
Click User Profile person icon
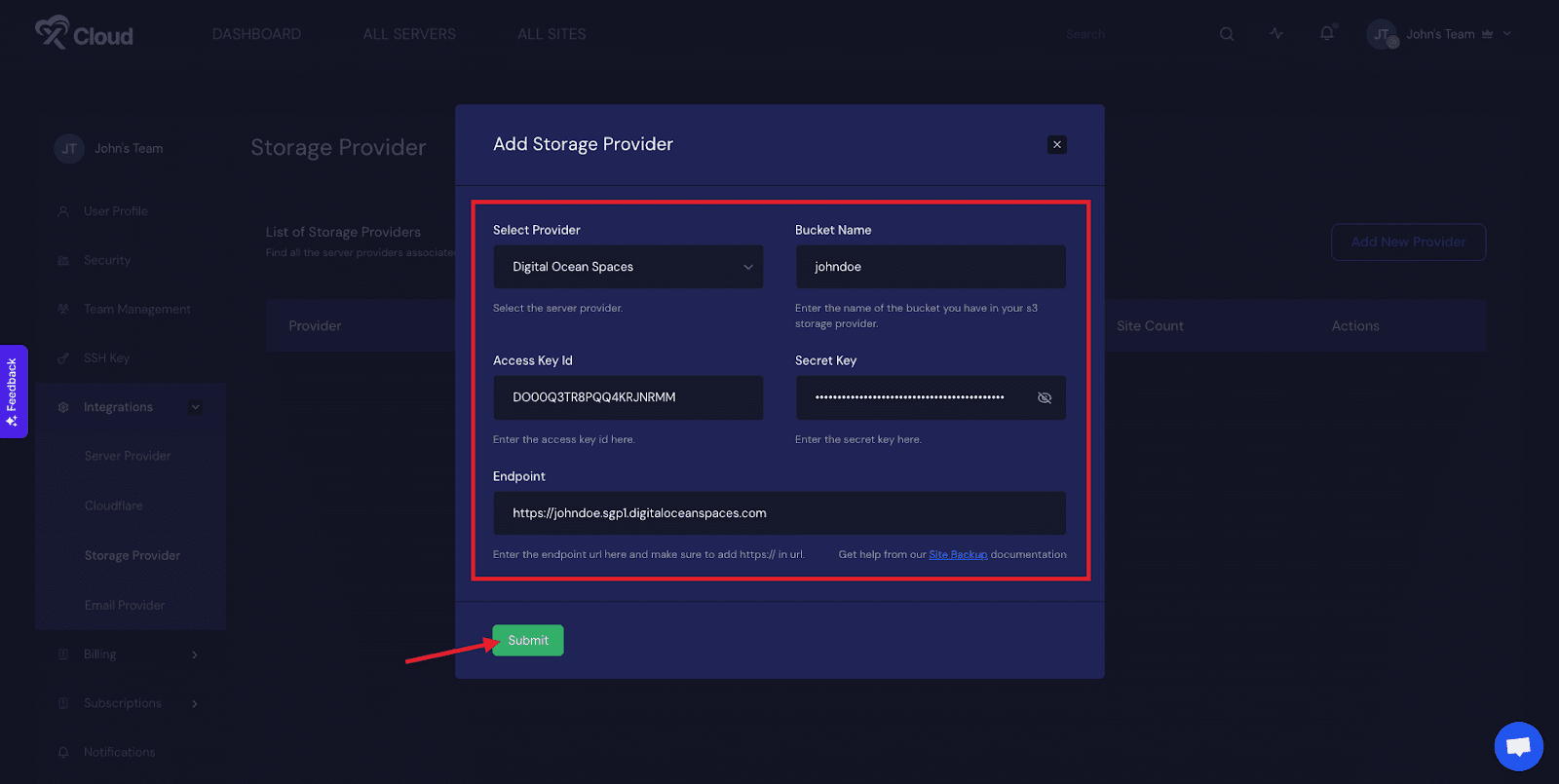[x=63, y=211]
